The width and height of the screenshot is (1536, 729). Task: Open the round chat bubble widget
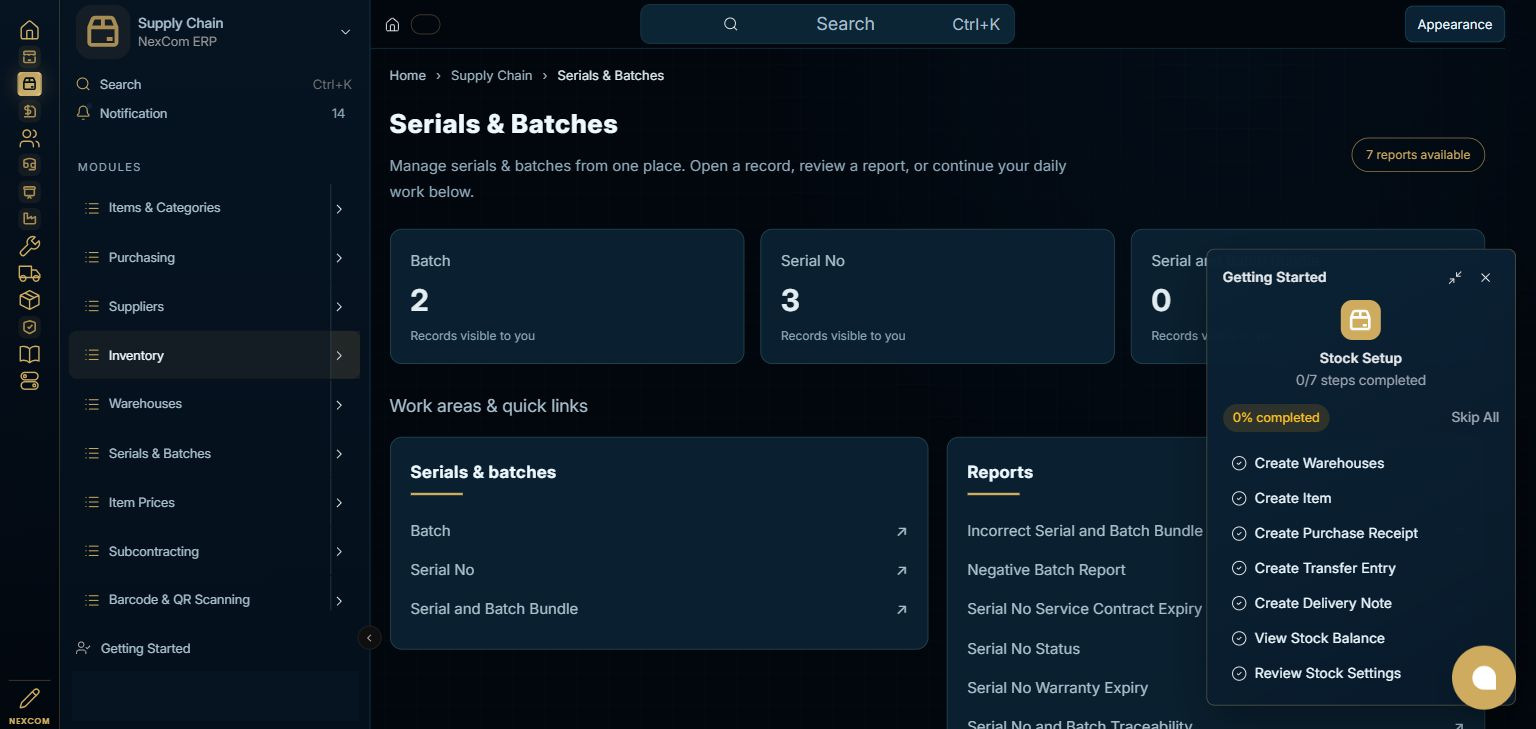pyautogui.click(x=1484, y=678)
